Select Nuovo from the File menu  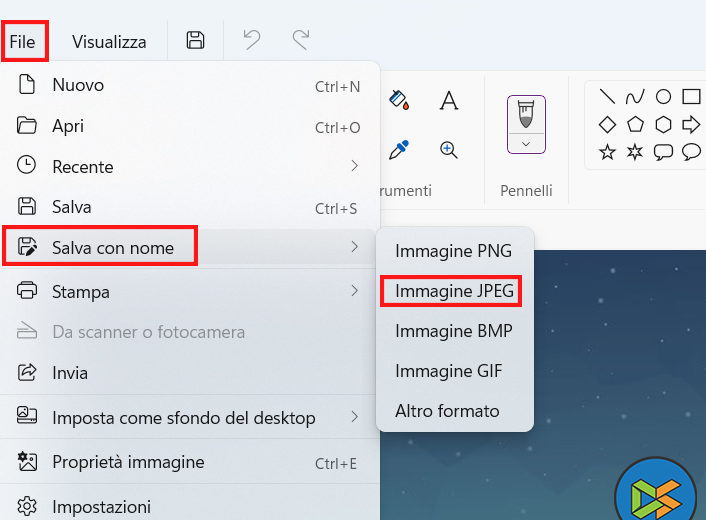(x=189, y=85)
